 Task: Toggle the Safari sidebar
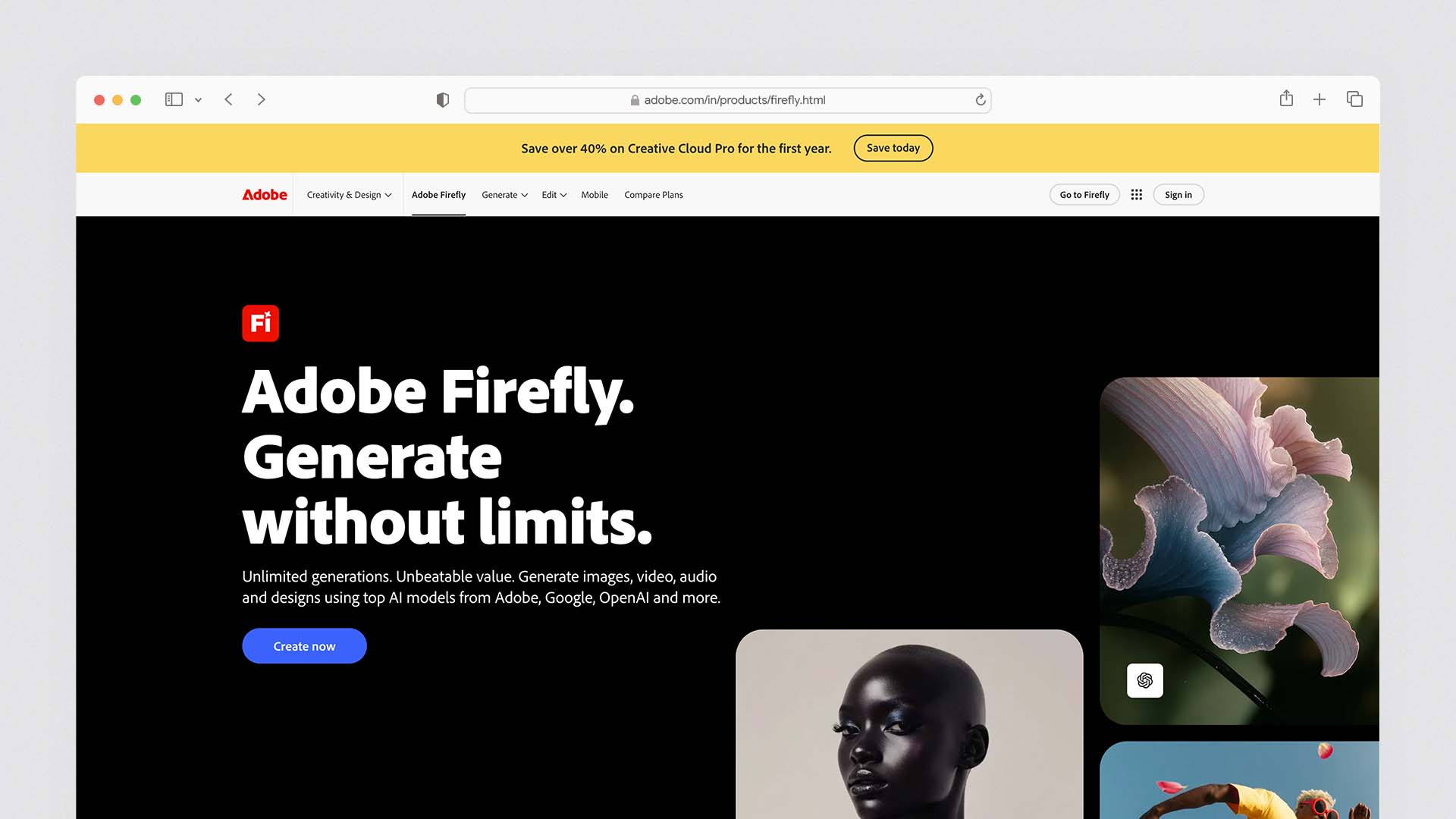[x=174, y=99]
